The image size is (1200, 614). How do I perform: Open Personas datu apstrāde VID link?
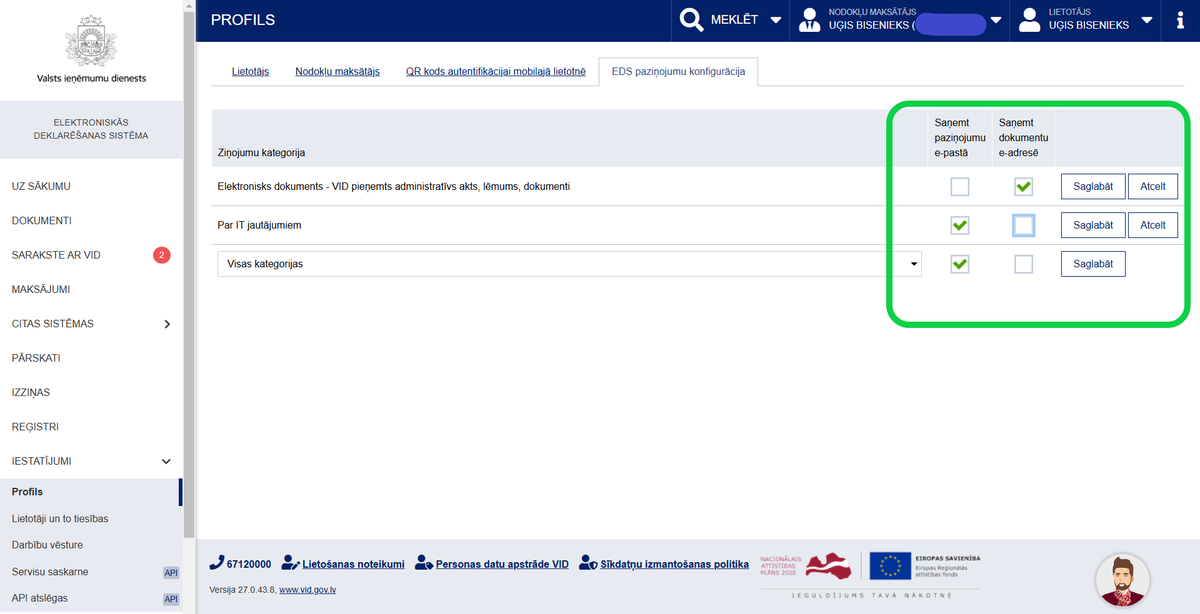point(502,564)
